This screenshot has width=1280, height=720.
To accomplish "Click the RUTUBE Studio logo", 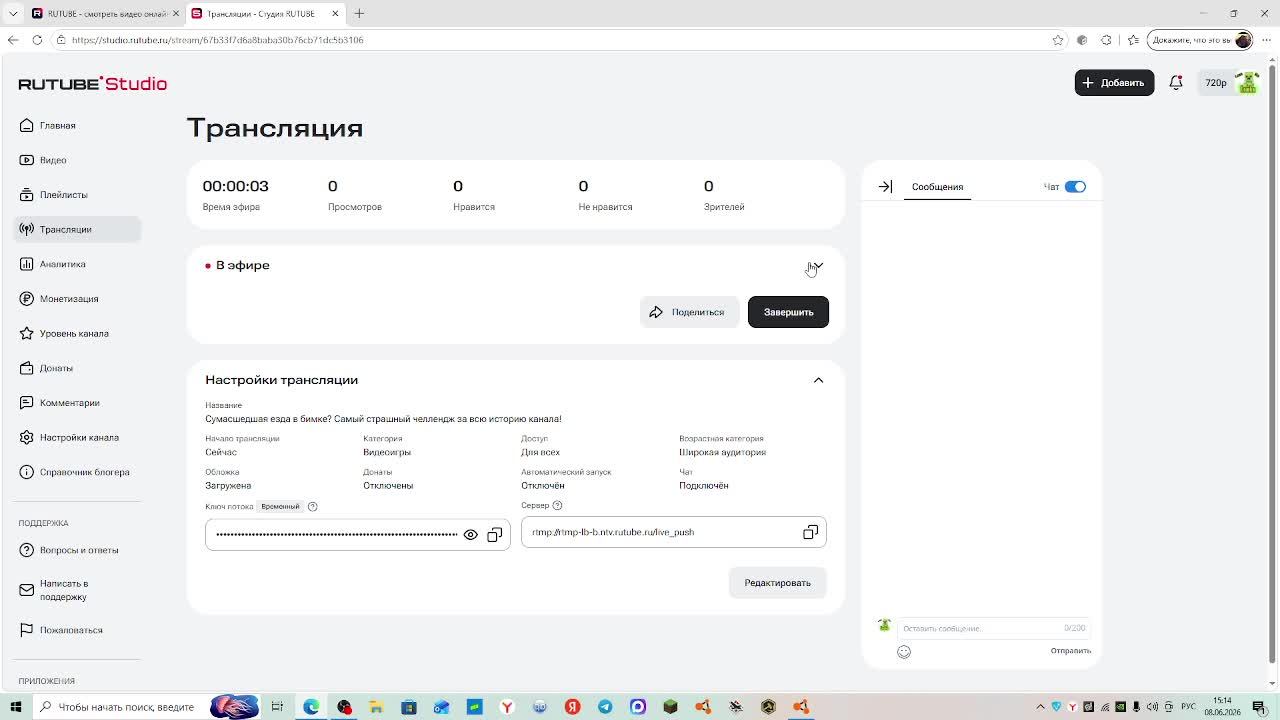I will click(x=93, y=84).
